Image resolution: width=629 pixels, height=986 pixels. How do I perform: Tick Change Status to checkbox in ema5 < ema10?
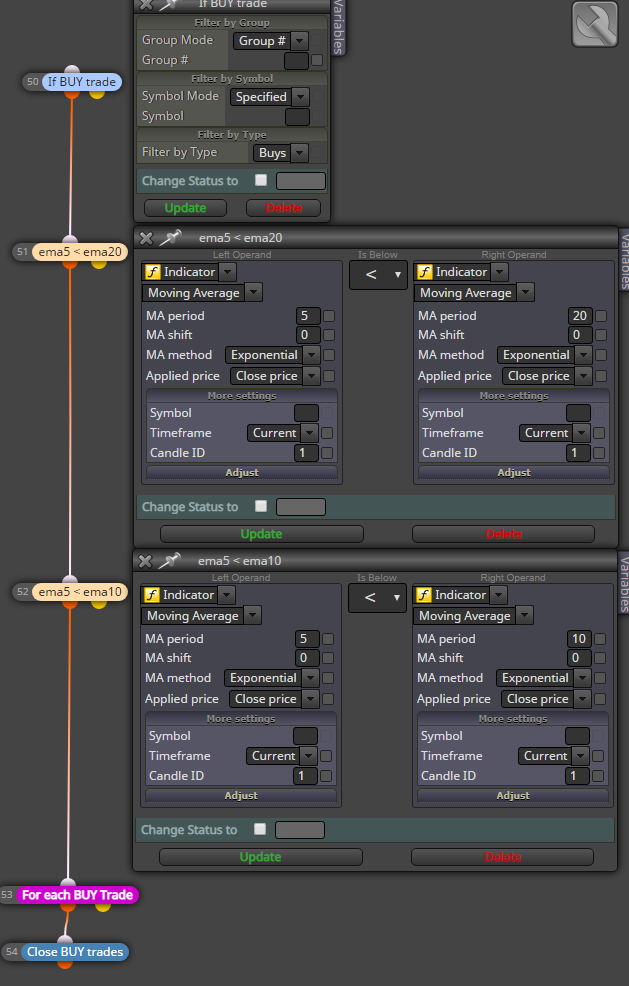point(260,829)
